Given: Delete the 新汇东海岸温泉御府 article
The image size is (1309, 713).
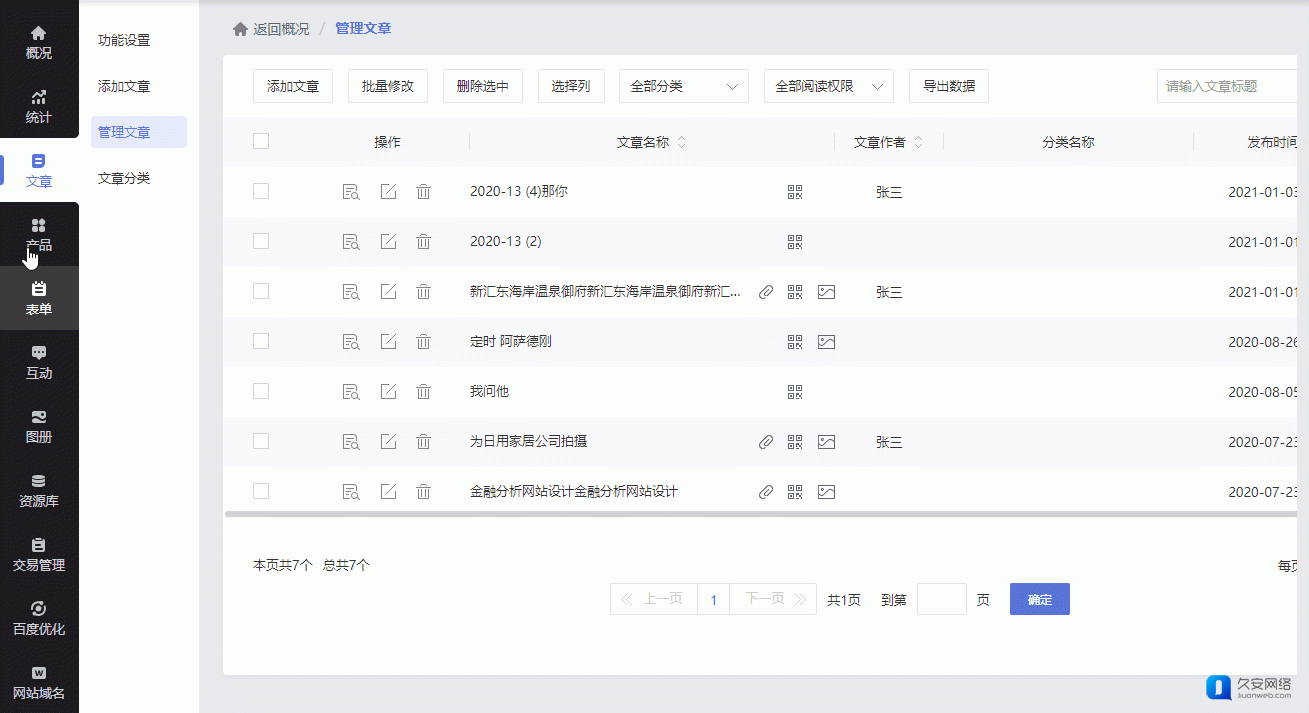Looking at the screenshot, I should click(423, 291).
